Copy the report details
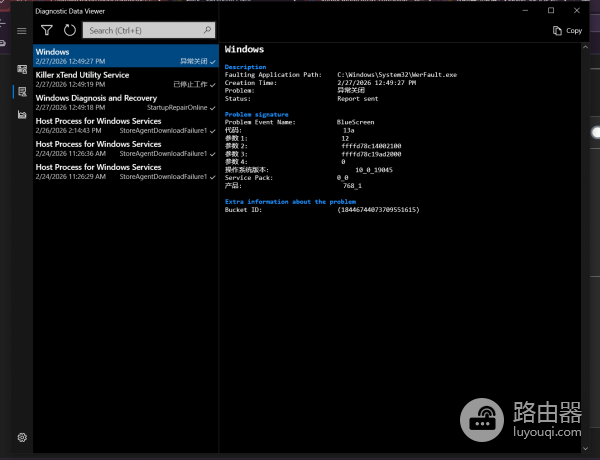 tap(567, 31)
